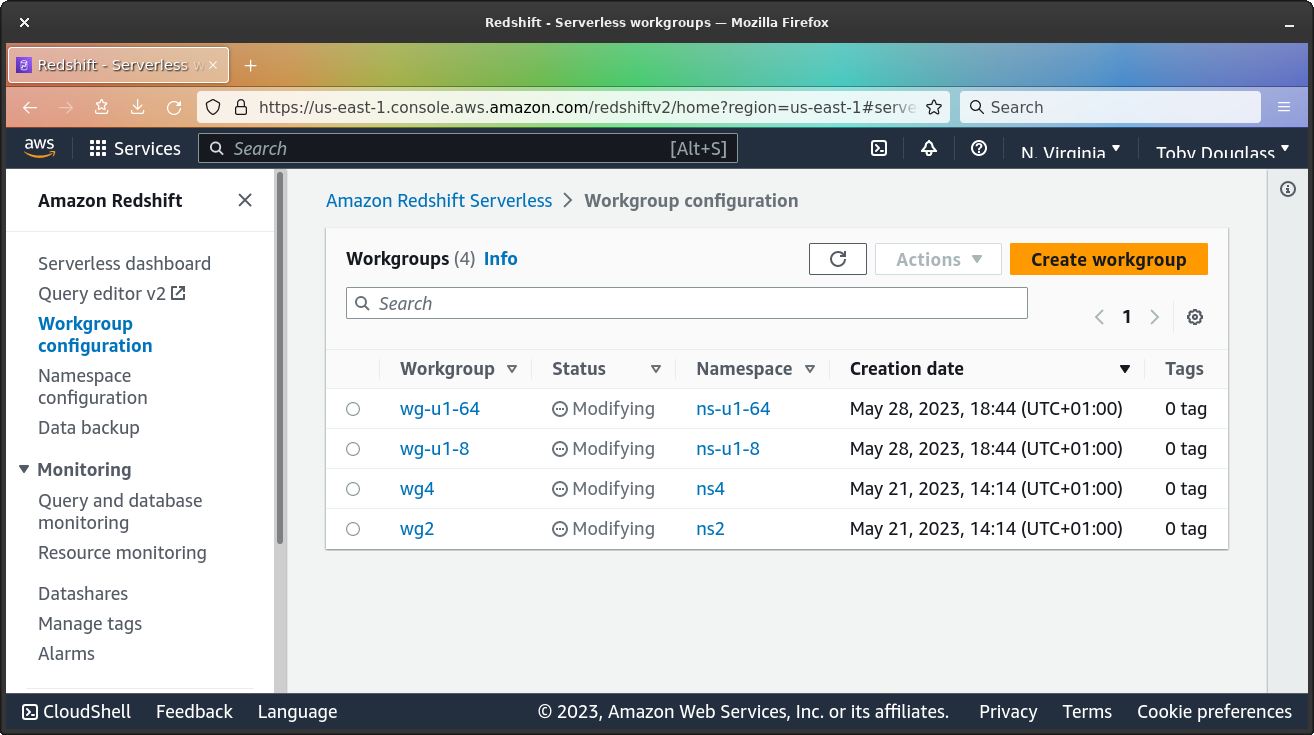Click the Info link next to Workgroups
Screen dimensions: 1314x735
tap(501, 259)
